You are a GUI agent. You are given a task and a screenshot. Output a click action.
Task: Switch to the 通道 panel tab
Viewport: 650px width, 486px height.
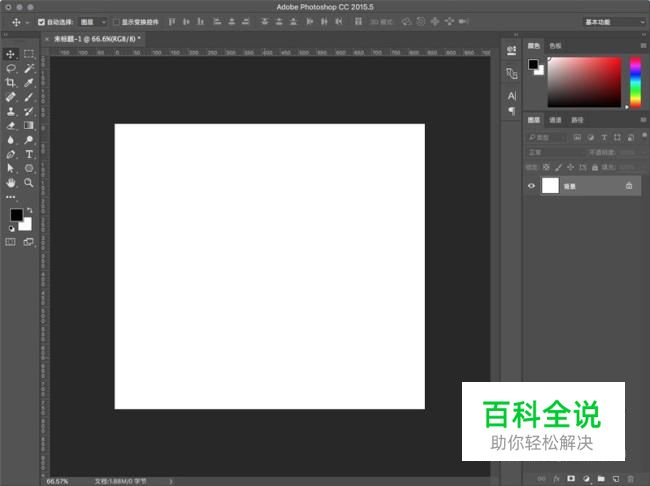click(554, 120)
